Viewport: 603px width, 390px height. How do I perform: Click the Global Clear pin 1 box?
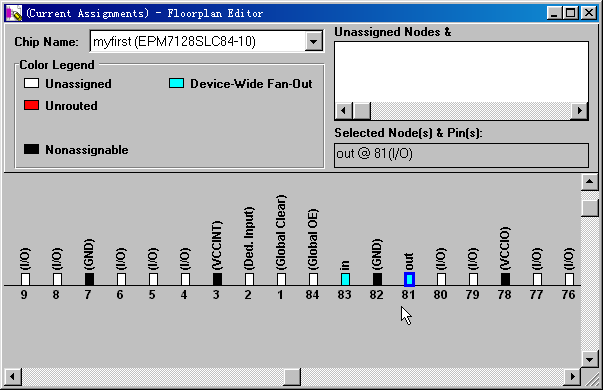[x=281, y=279]
